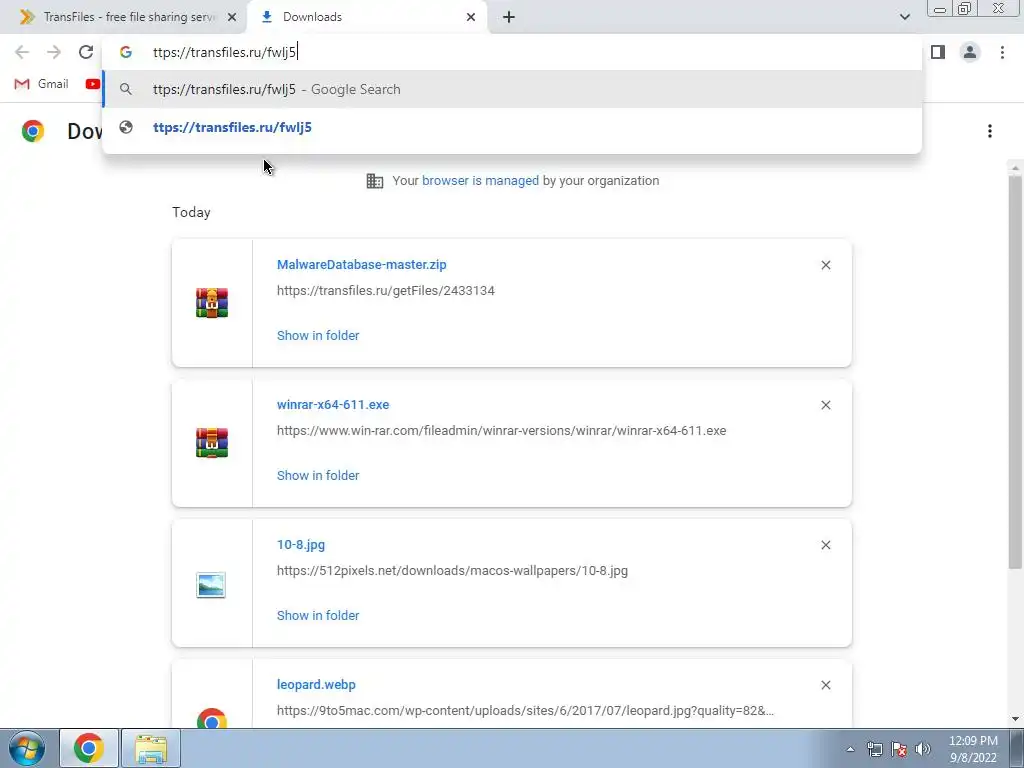Click the Chrome file icon of leopard.webp
Image resolution: width=1024 pixels, height=768 pixels.
click(x=212, y=719)
